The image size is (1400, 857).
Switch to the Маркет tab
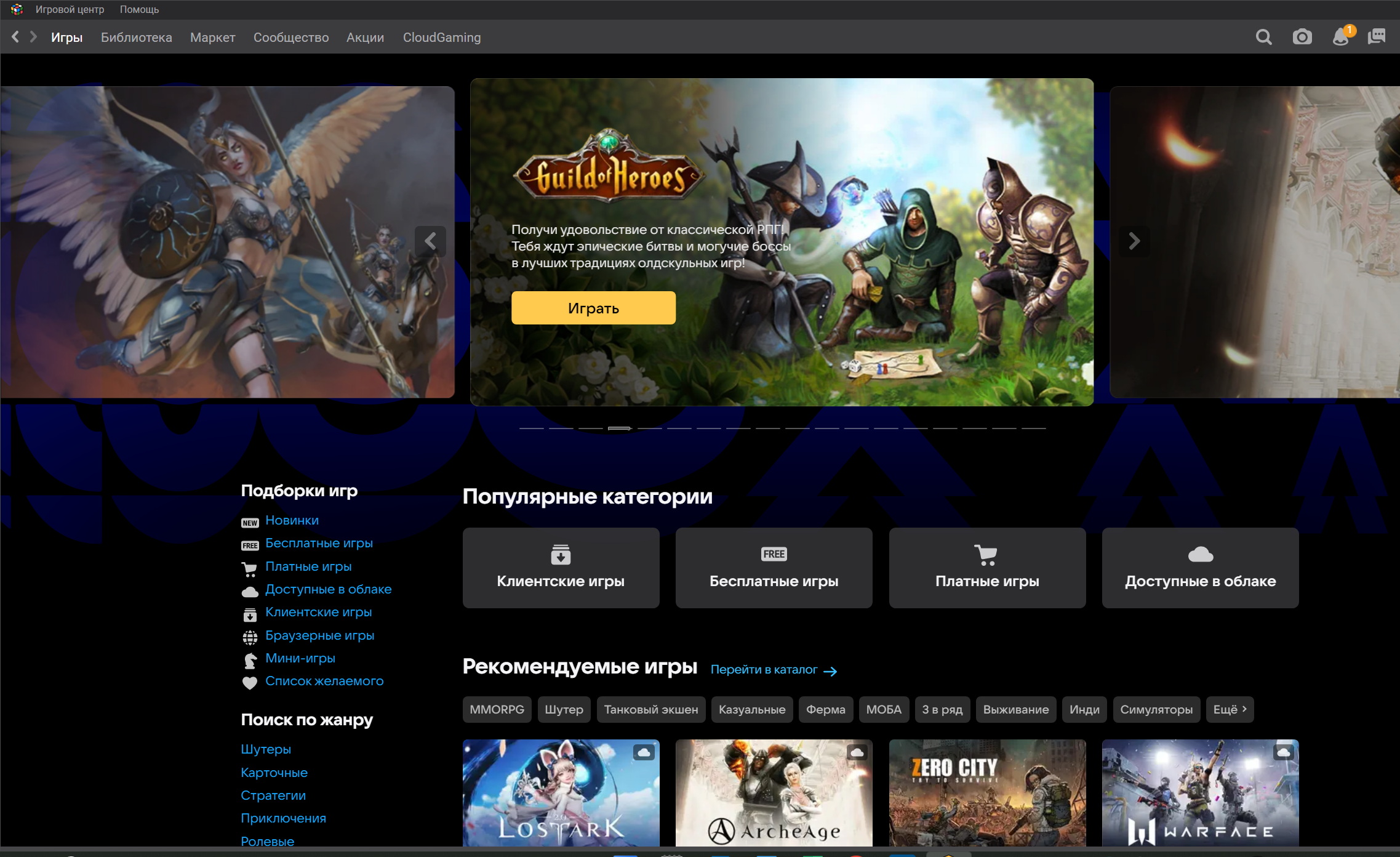212,38
